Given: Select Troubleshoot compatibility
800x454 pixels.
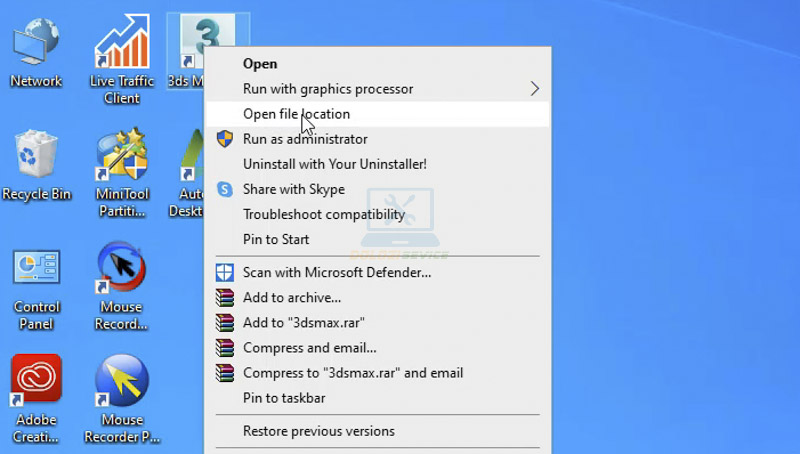Looking at the screenshot, I should click(x=323, y=214).
